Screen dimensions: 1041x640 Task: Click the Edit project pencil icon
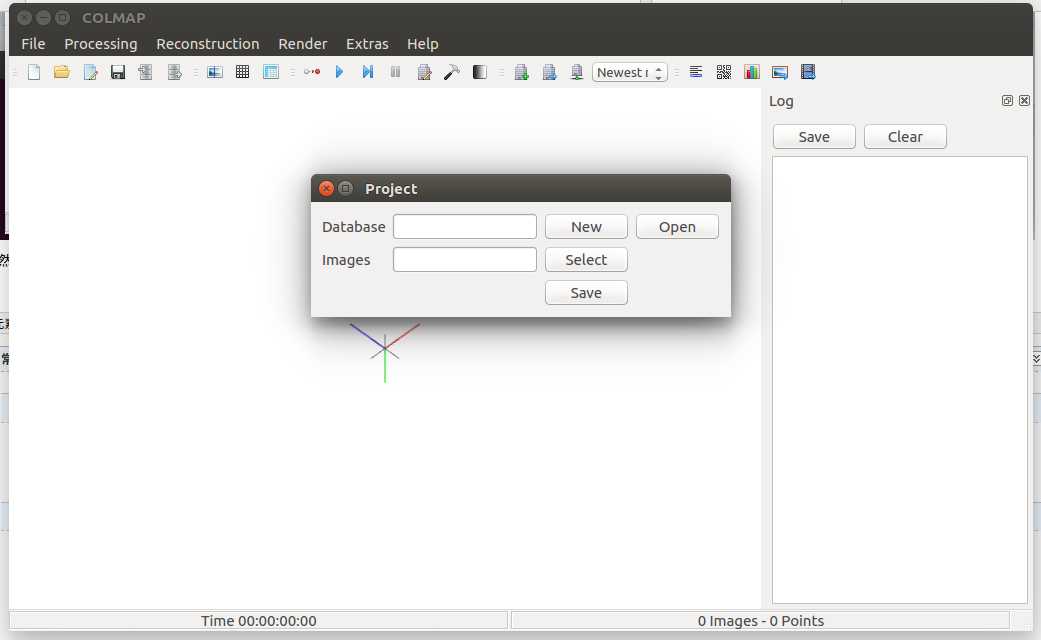tap(90, 72)
